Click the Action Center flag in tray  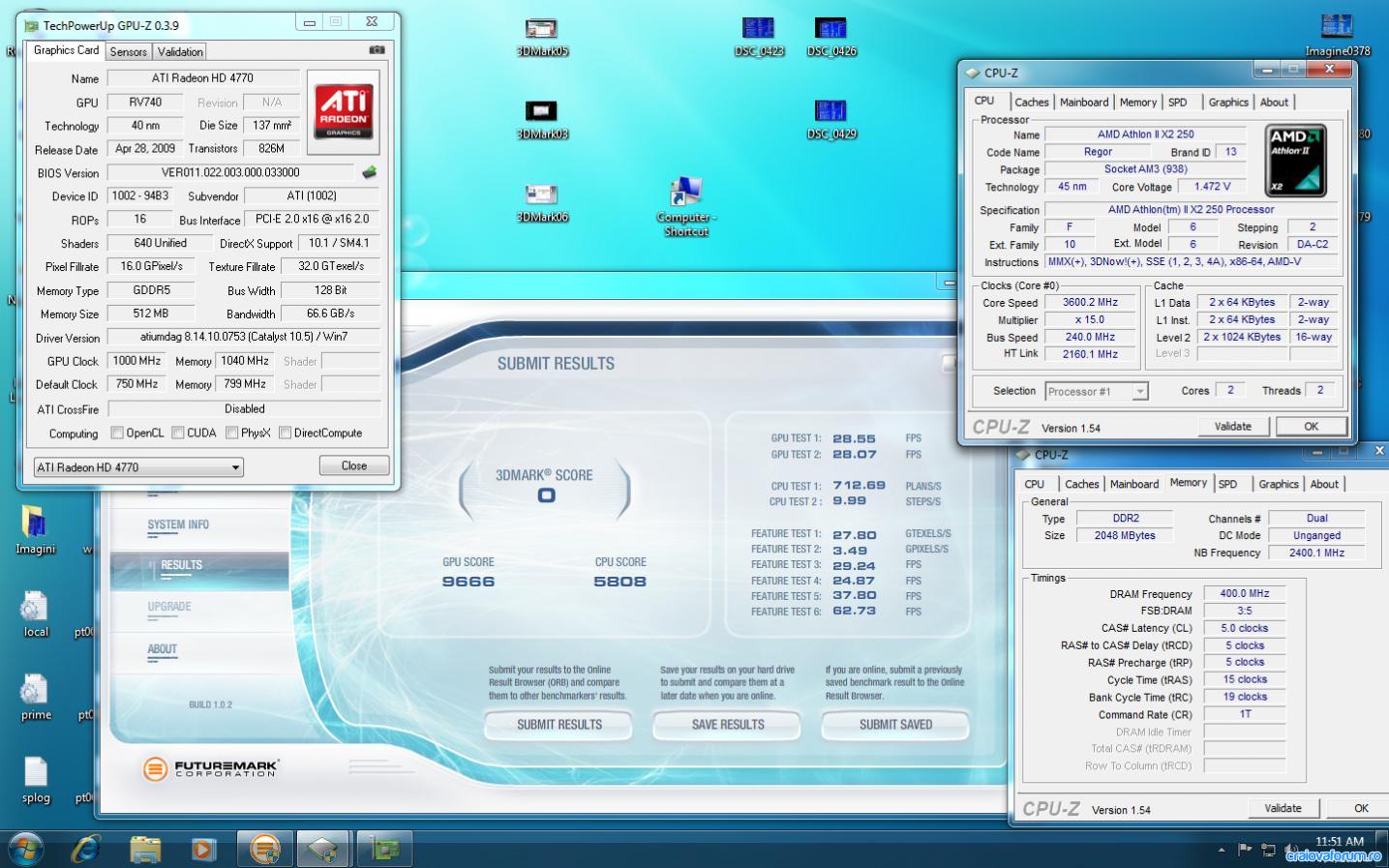tap(1246, 850)
